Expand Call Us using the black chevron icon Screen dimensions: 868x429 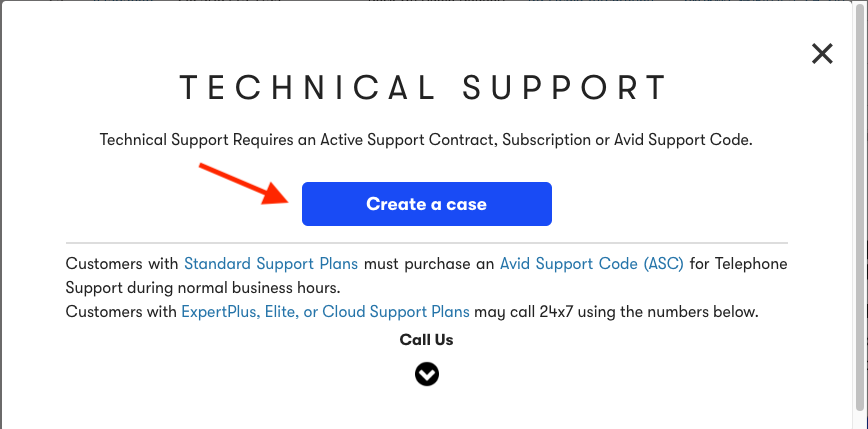(426, 375)
